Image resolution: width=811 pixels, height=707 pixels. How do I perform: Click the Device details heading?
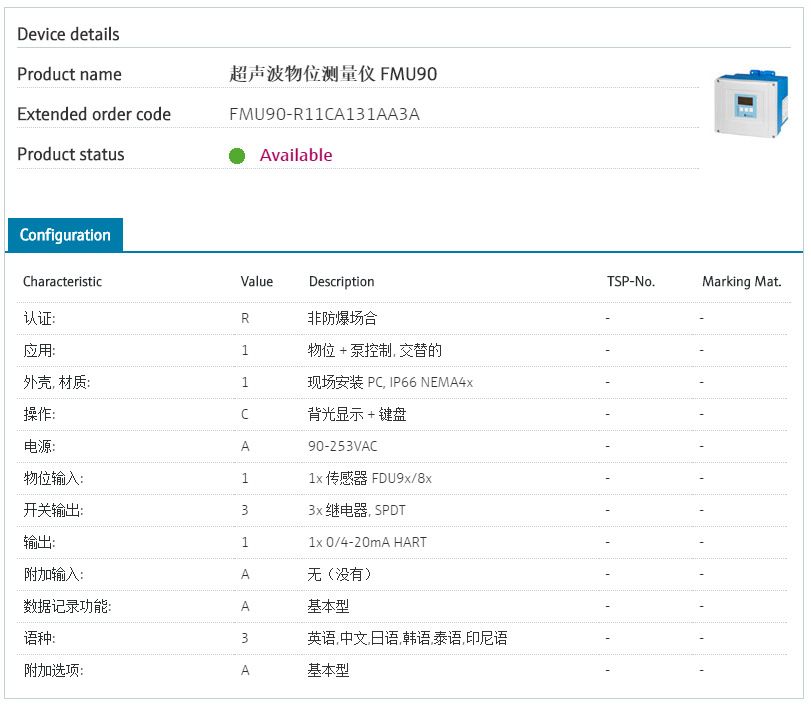click(68, 34)
